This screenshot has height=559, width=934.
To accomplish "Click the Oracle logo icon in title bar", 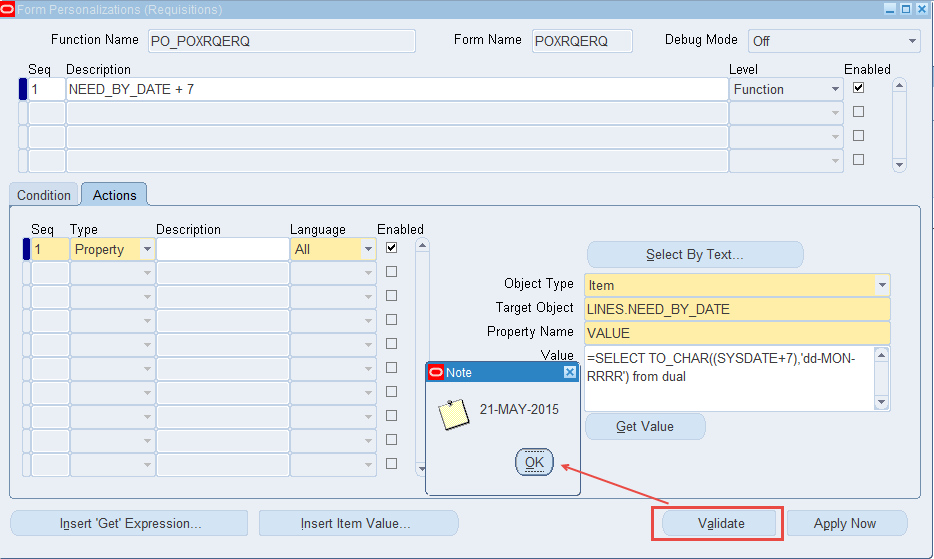I will [7, 10].
